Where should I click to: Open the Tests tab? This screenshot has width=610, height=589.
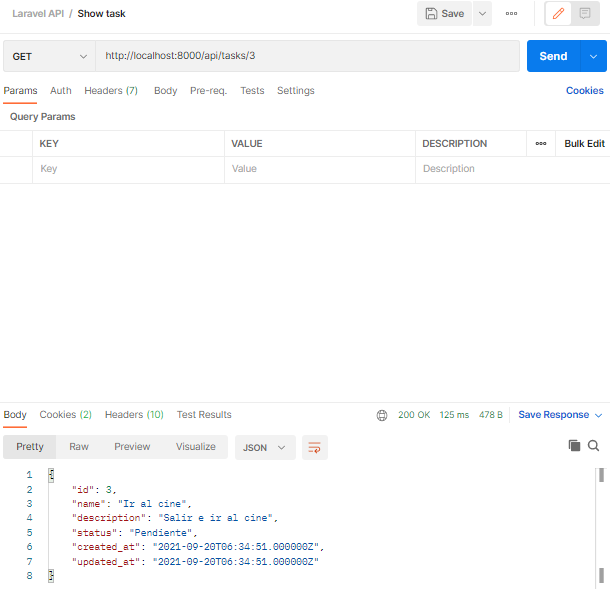[x=252, y=91]
